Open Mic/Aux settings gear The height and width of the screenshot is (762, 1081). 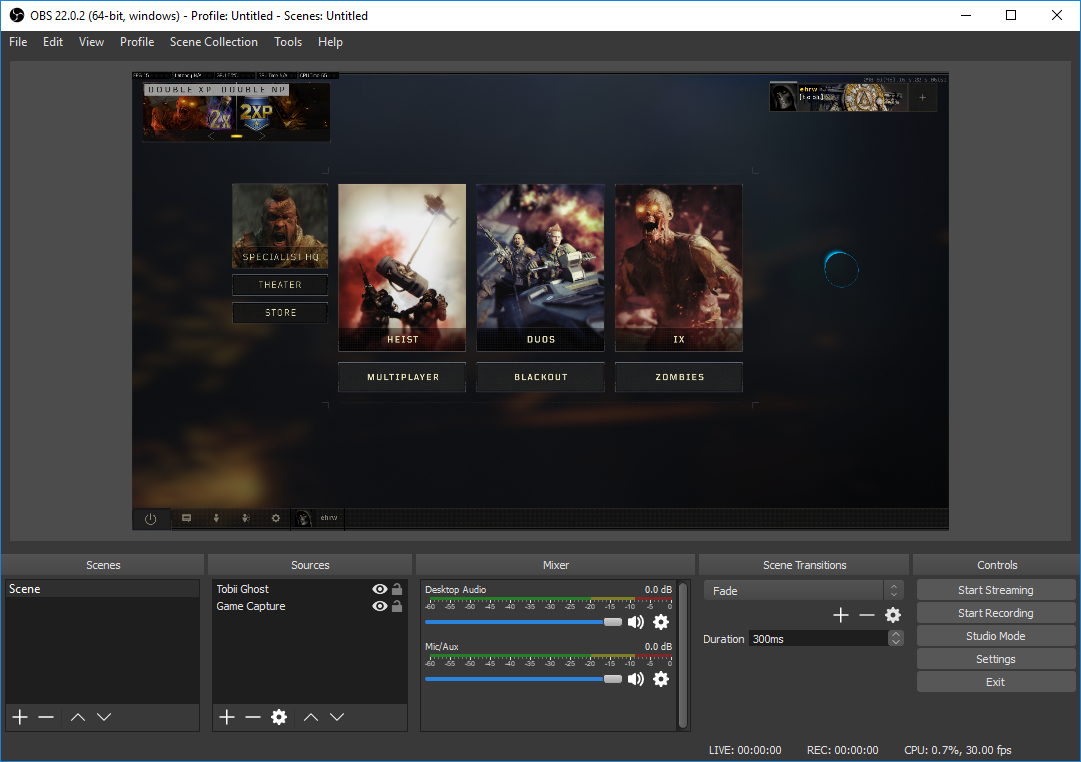tap(661, 679)
